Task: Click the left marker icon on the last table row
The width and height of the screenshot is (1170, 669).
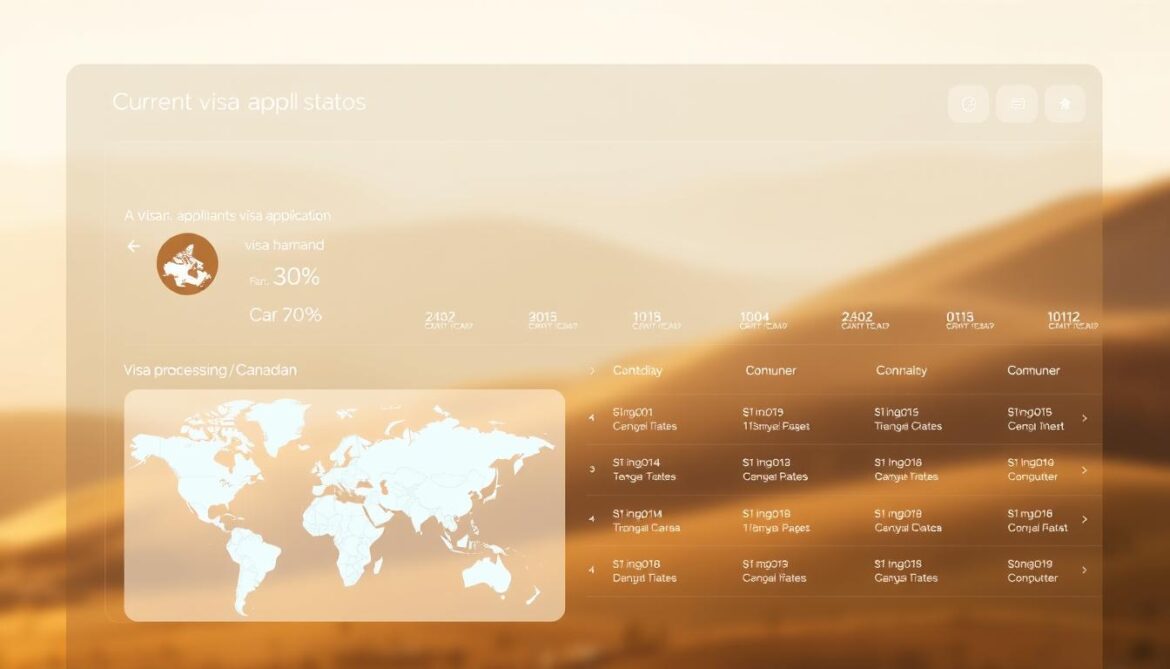Action: [592, 570]
